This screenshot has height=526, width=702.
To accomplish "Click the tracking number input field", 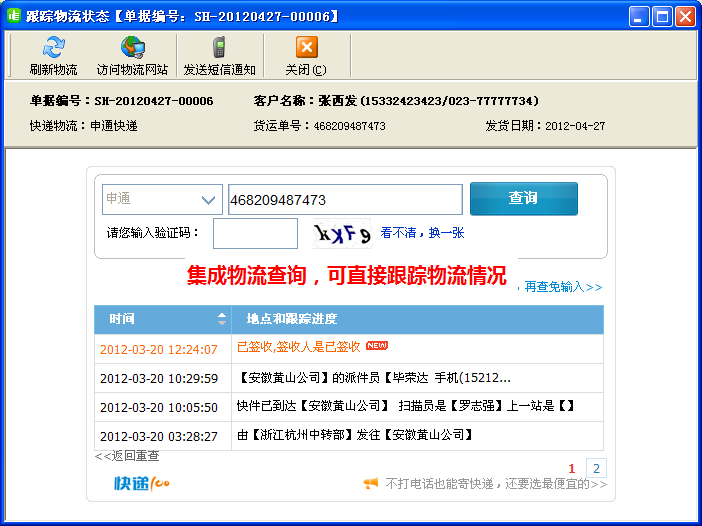I will [x=345, y=200].
